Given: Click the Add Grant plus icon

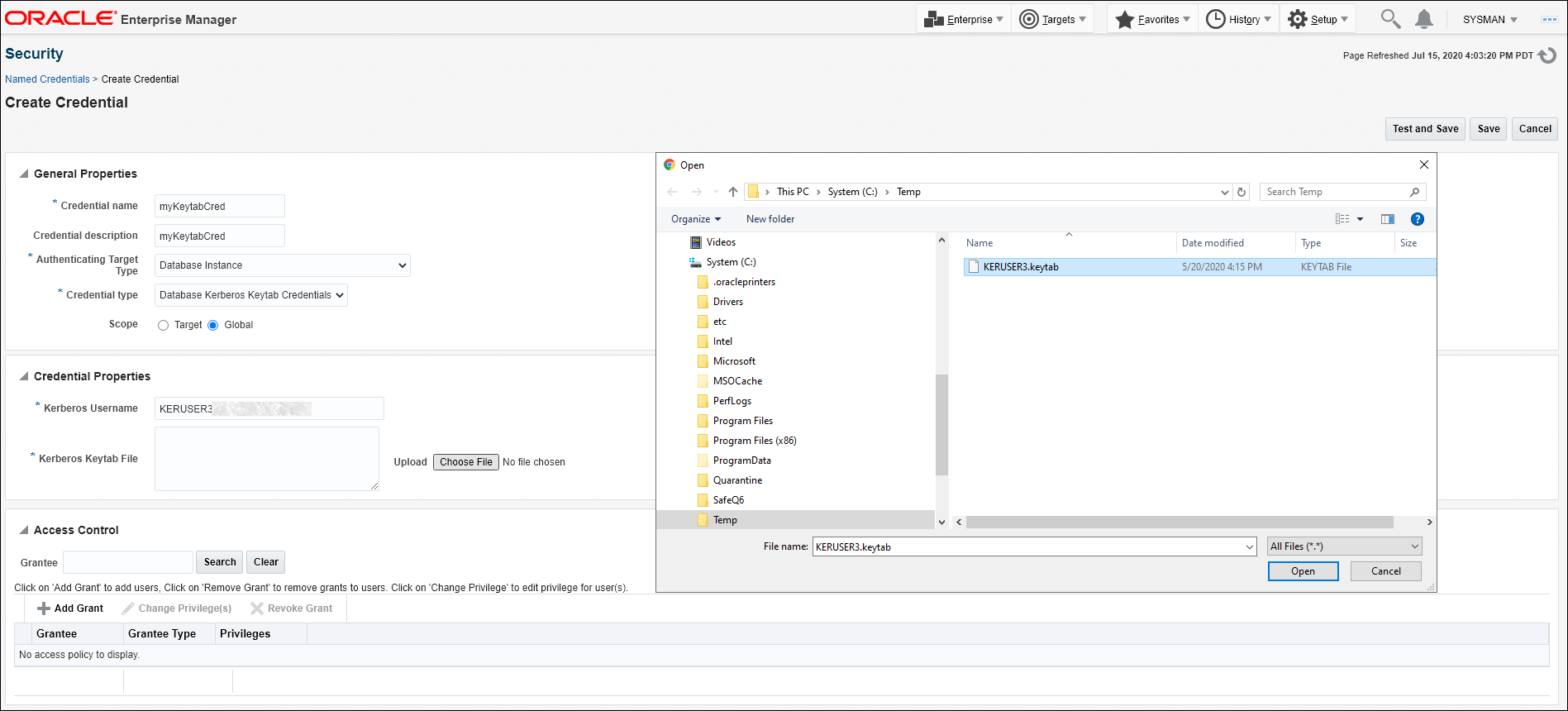Looking at the screenshot, I should pyautogui.click(x=44, y=608).
